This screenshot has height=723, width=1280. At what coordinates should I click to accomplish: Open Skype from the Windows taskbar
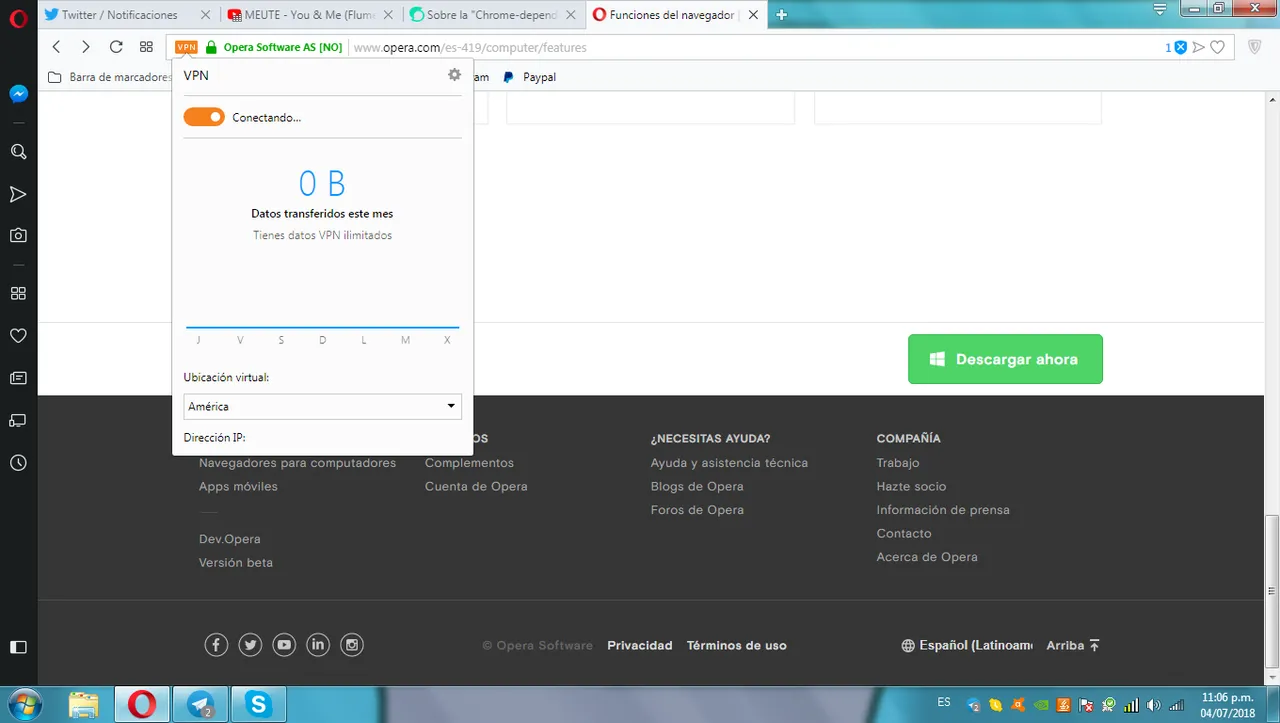(x=259, y=705)
